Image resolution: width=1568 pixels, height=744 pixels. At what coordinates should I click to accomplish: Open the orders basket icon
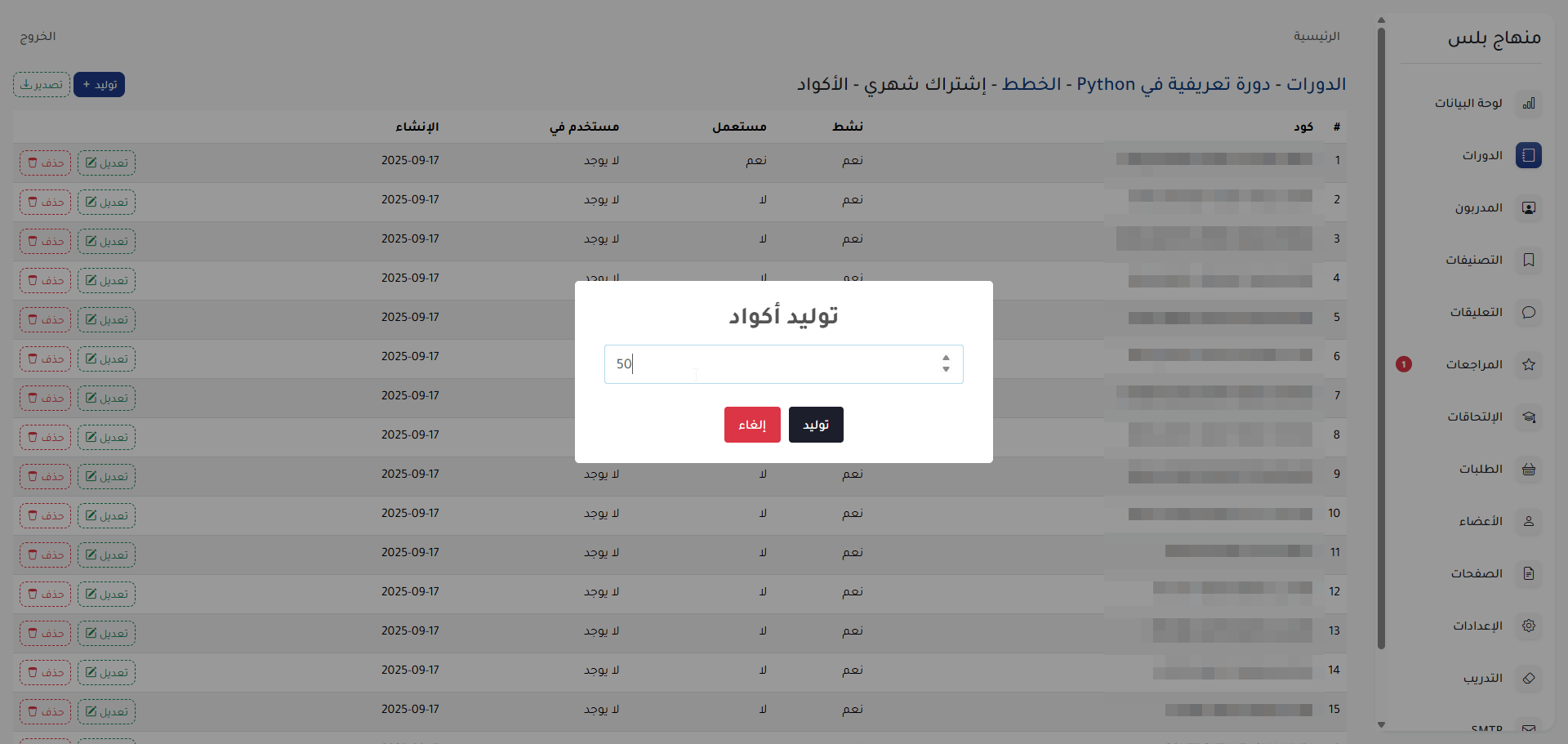(1528, 469)
